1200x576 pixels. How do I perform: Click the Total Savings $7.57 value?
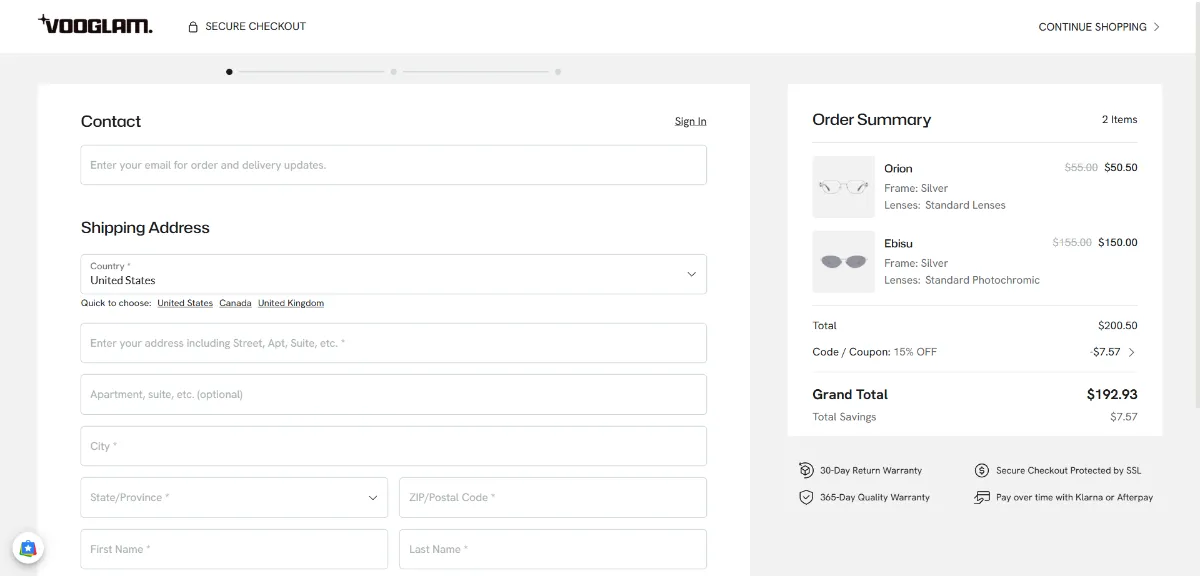pyautogui.click(x=1124, y=417)
